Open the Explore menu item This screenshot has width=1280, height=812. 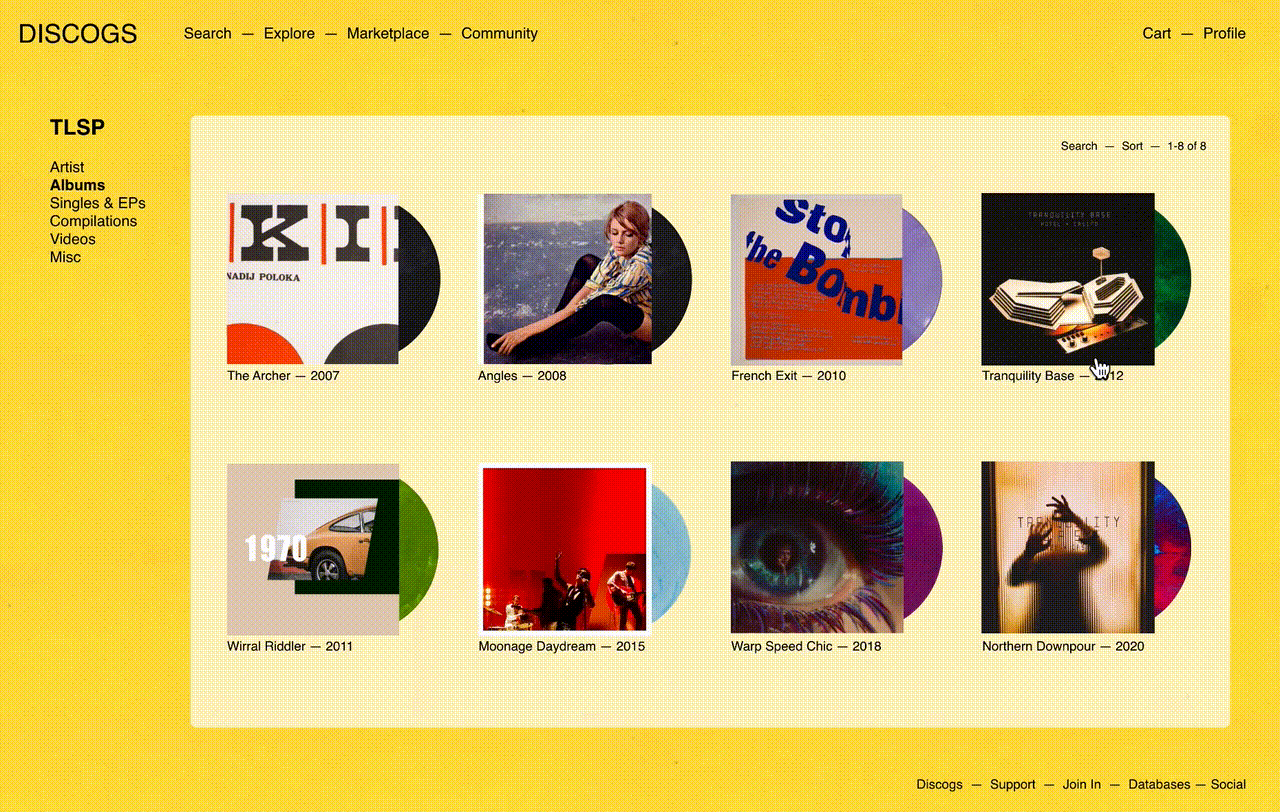point(289,33)
